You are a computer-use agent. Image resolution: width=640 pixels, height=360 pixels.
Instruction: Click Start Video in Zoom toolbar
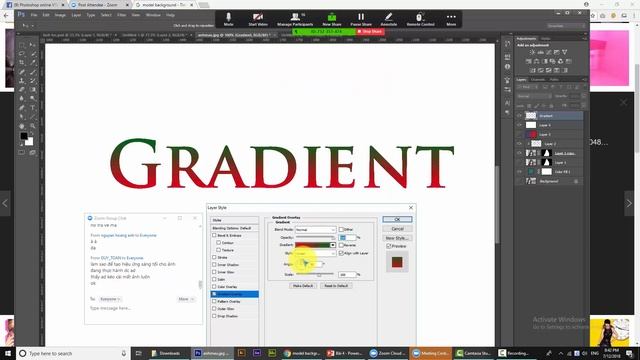(x=258, y=19)
